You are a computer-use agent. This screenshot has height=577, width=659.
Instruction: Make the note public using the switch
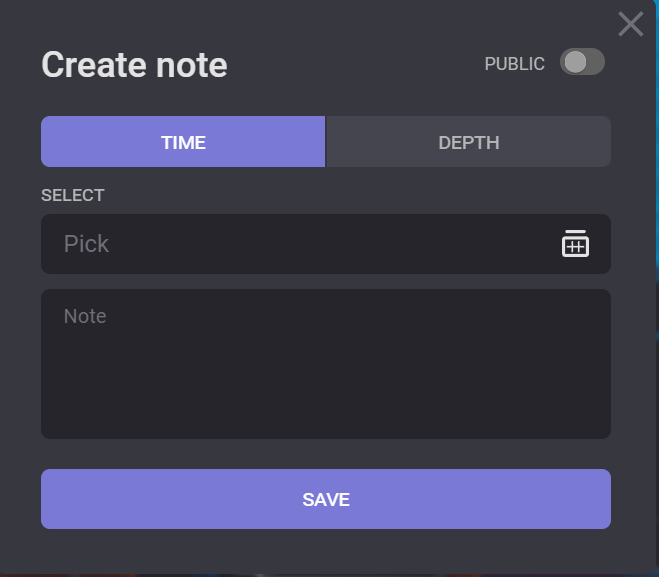[582, 63]
